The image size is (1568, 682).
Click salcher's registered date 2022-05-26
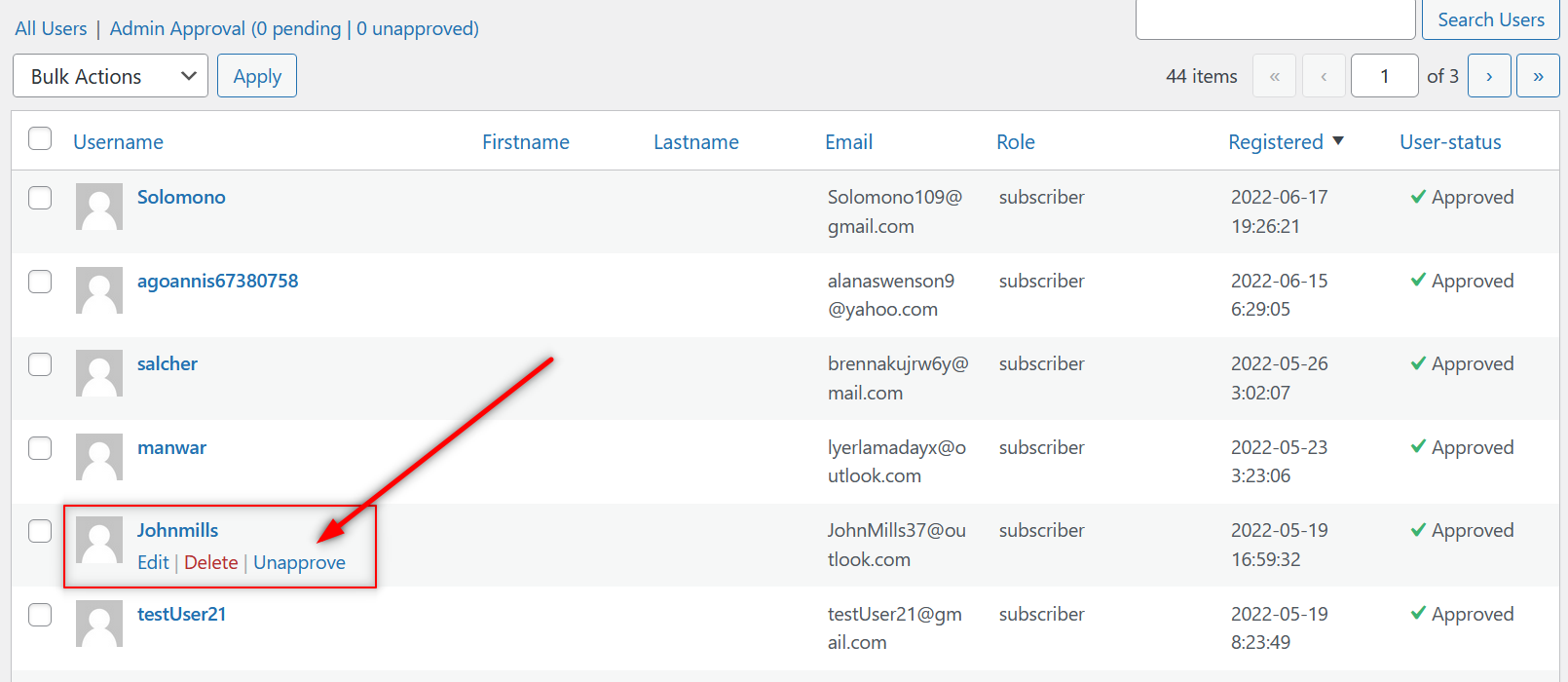point(1280,363)
